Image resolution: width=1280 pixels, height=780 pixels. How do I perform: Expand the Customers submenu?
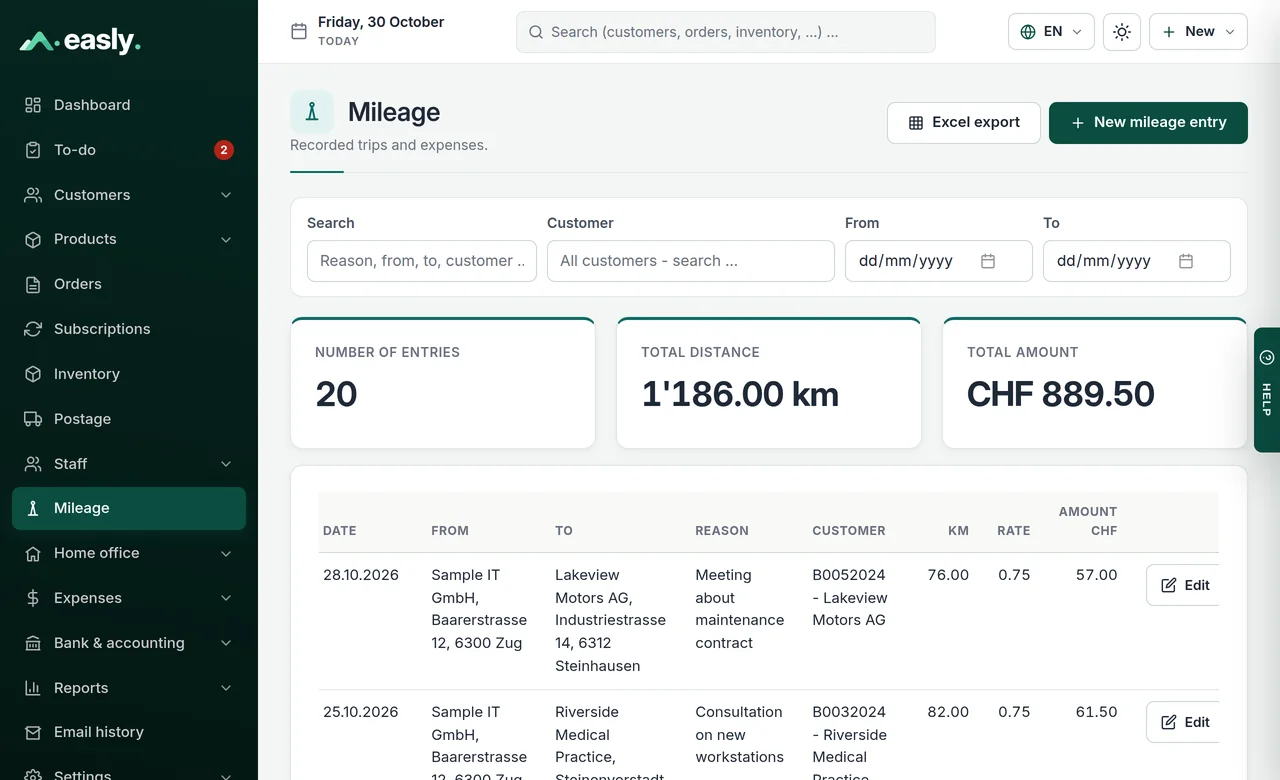coord(226,195)
